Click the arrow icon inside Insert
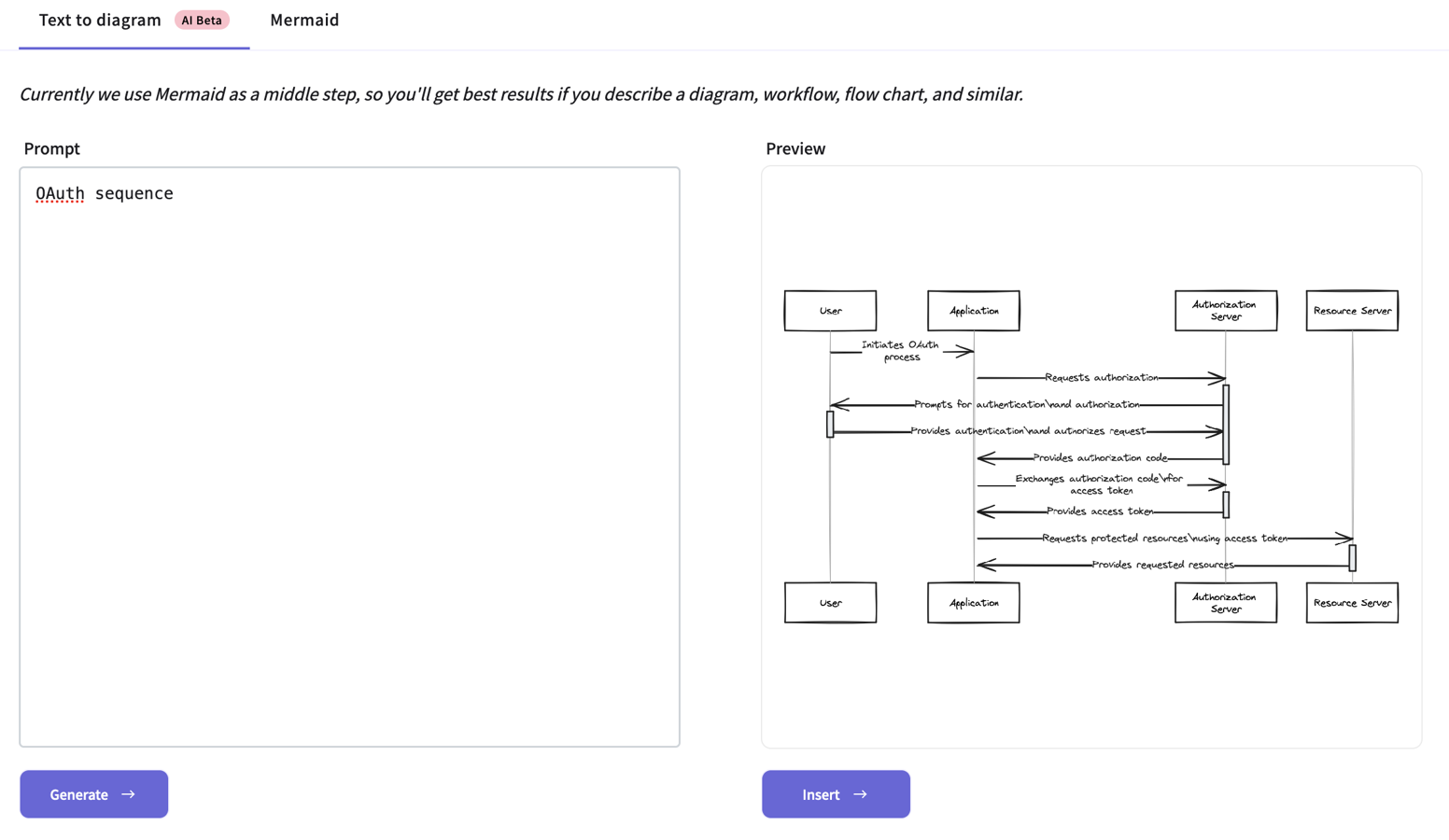 click(861, 794)
